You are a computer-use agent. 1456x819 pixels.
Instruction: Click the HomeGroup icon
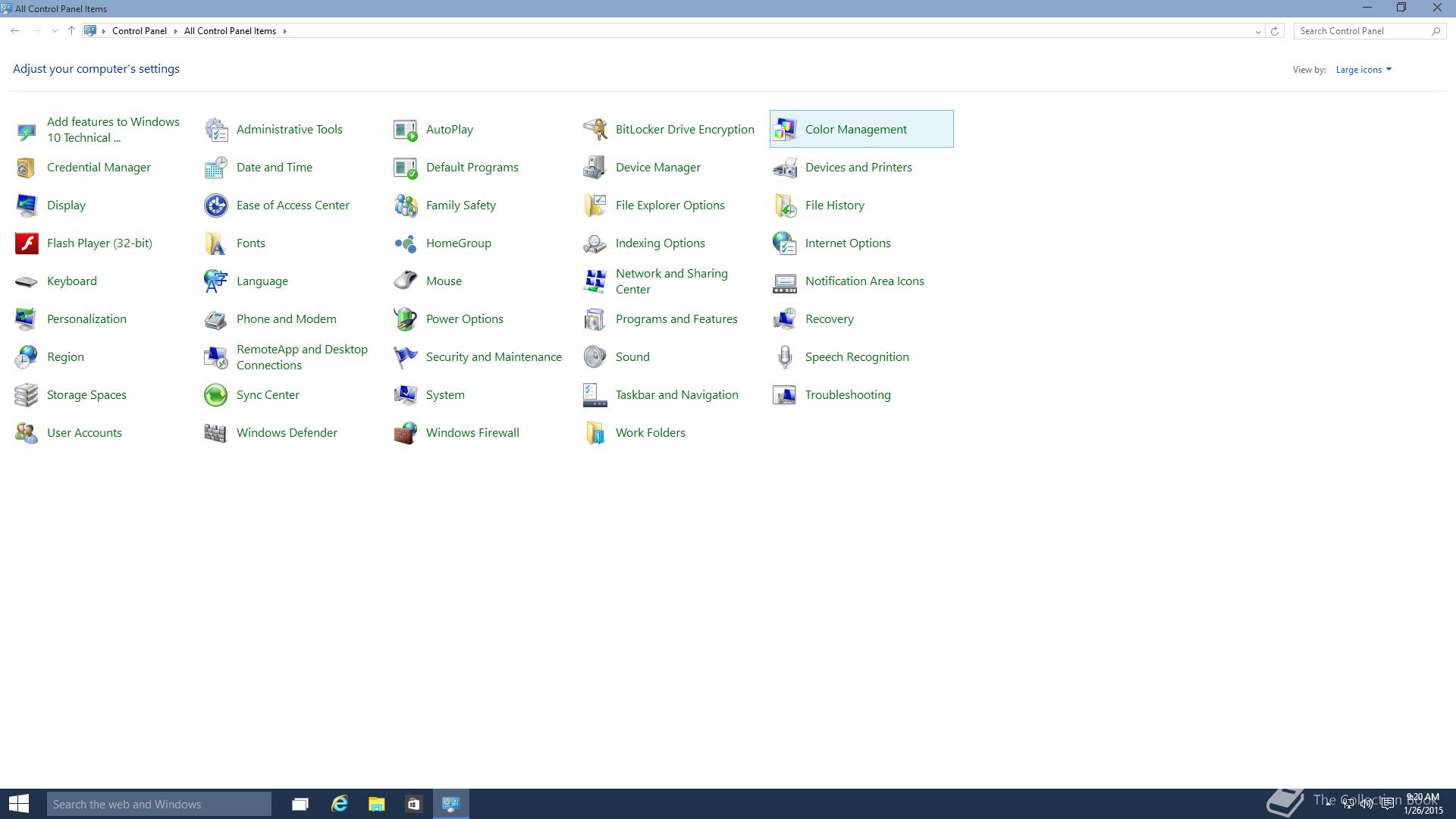point(406,243)
